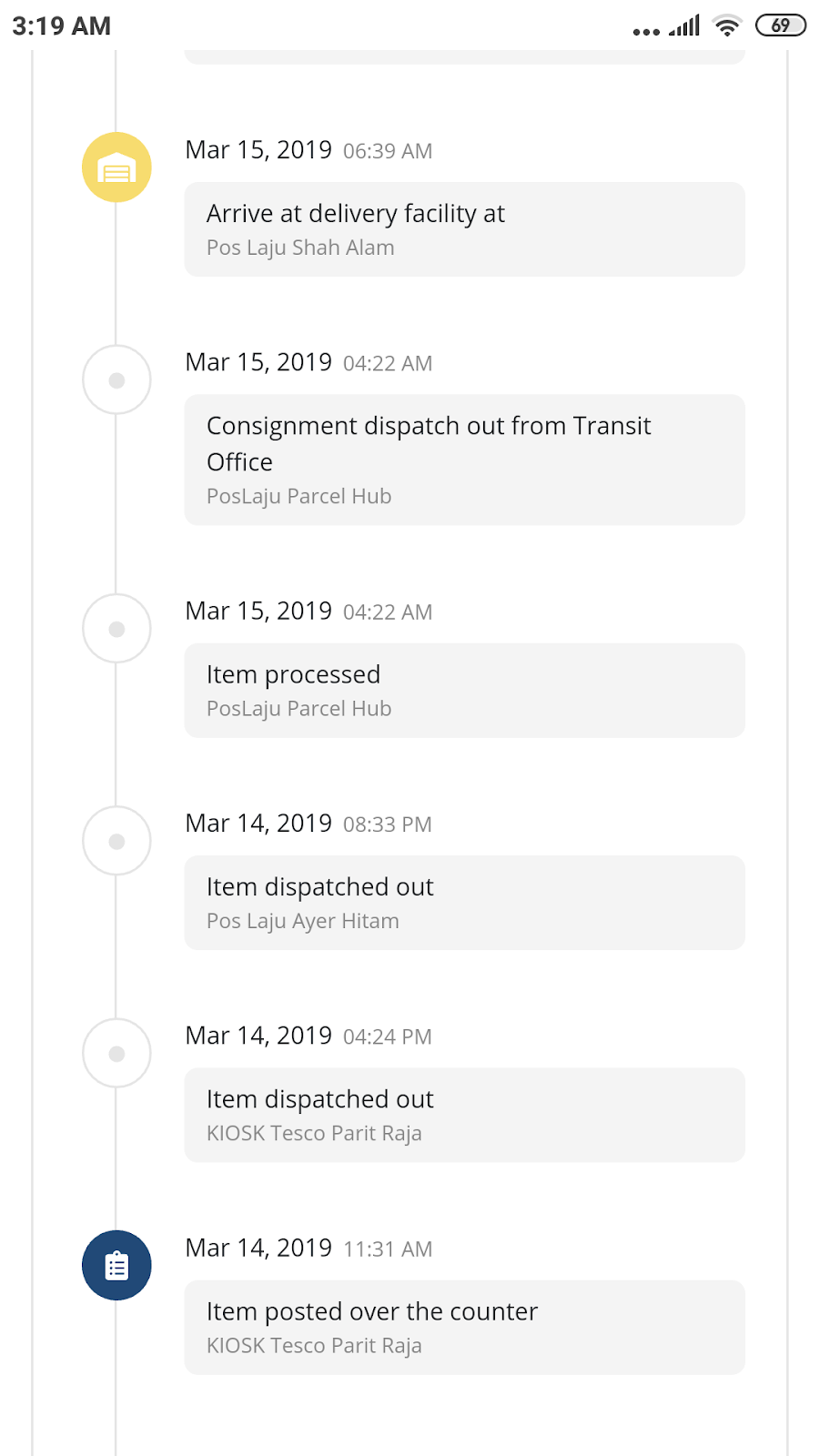The height and width of the screenshot is (1456, 819).
Task: Select the 04:24 PM dispatch timeline marker
Action: (x=116, y=1053)
